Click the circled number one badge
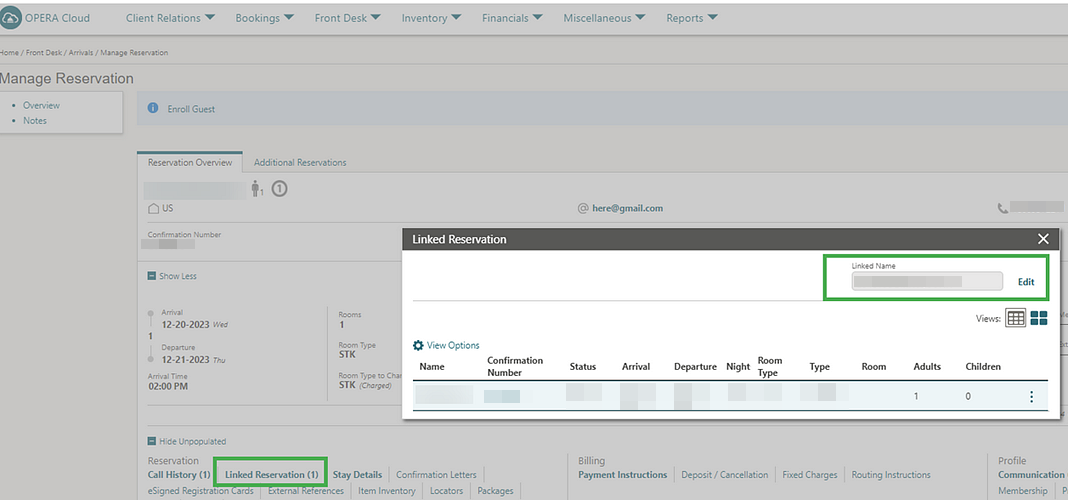1068x500 pixels. click(x=279, y=188)
